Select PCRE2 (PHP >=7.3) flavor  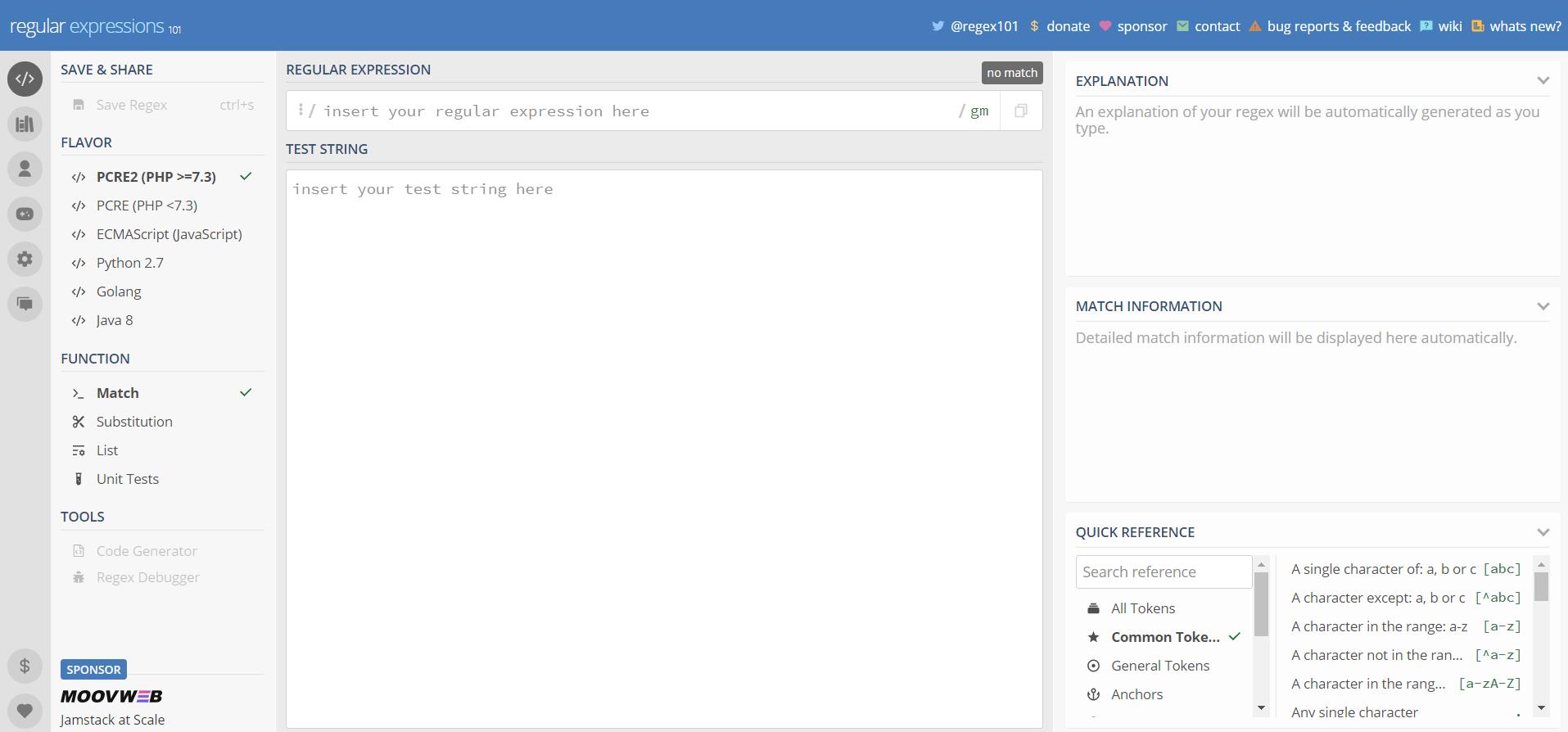pyautogui.click(x=162, y=177)
